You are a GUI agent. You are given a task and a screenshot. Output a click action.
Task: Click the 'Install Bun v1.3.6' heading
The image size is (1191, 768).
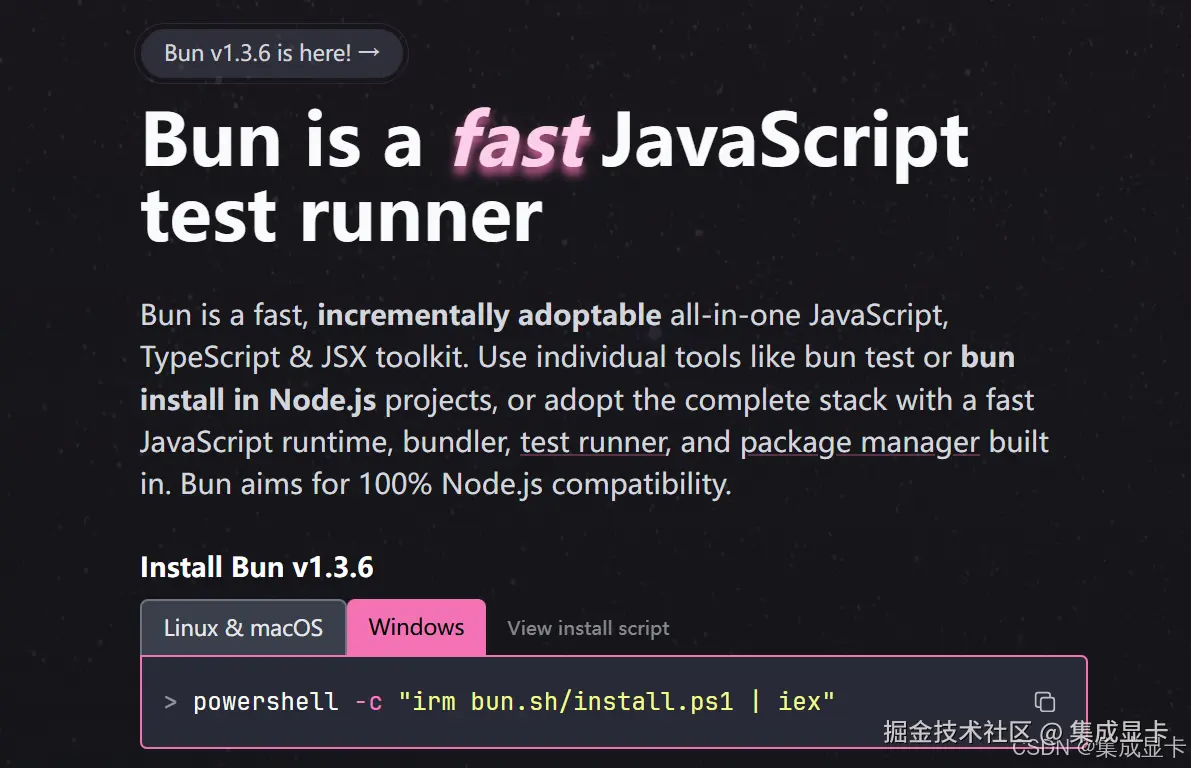tap(257, 567)
